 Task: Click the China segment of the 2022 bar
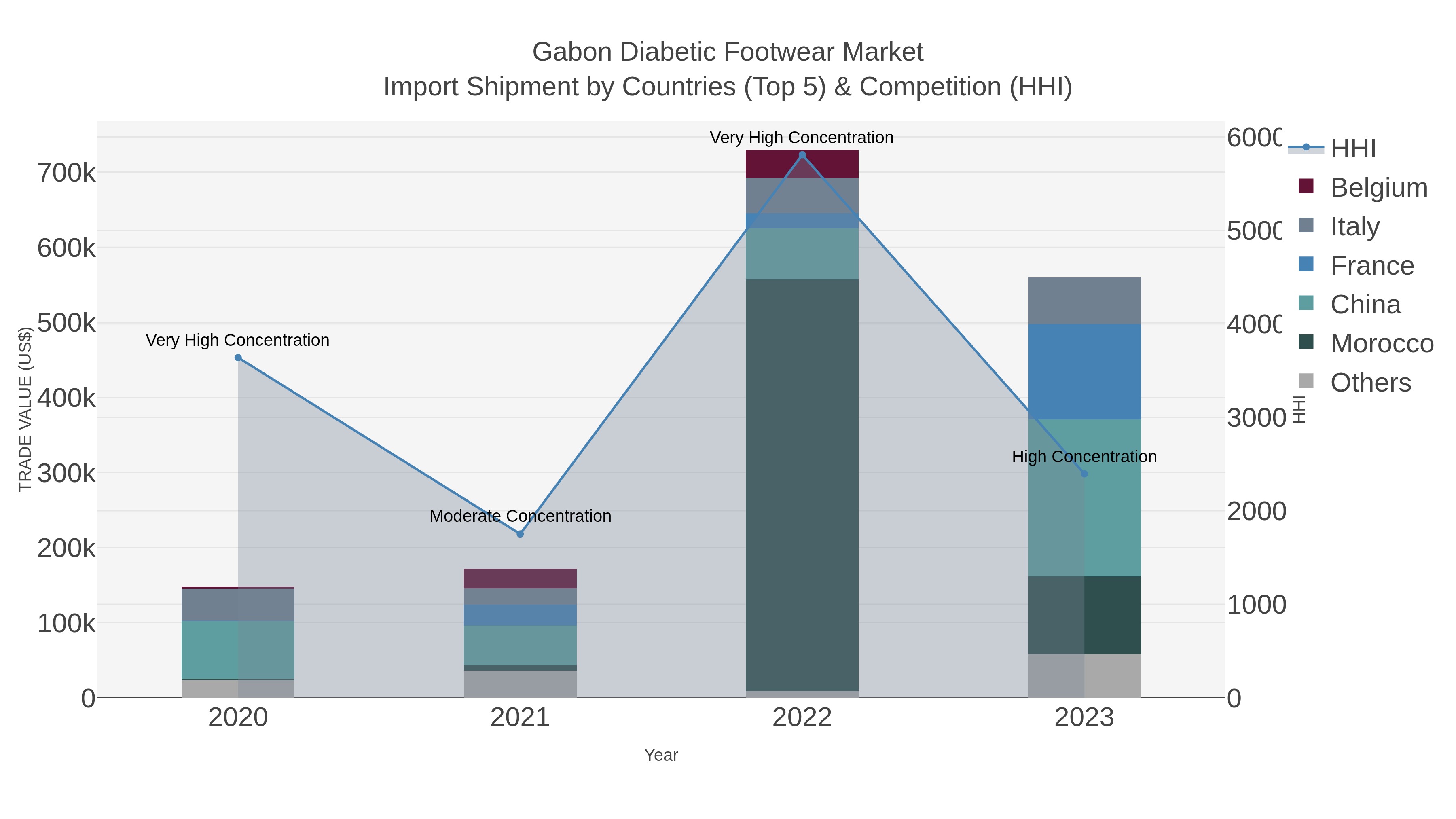802,254
